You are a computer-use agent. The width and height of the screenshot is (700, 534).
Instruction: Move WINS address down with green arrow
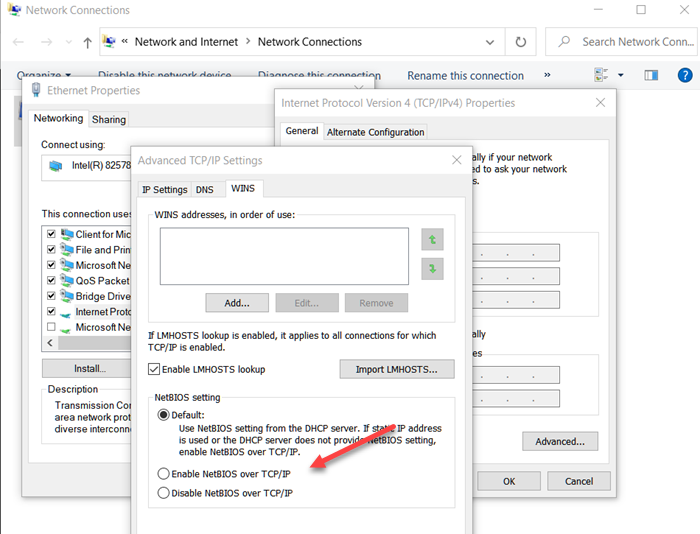click(432, 268)
